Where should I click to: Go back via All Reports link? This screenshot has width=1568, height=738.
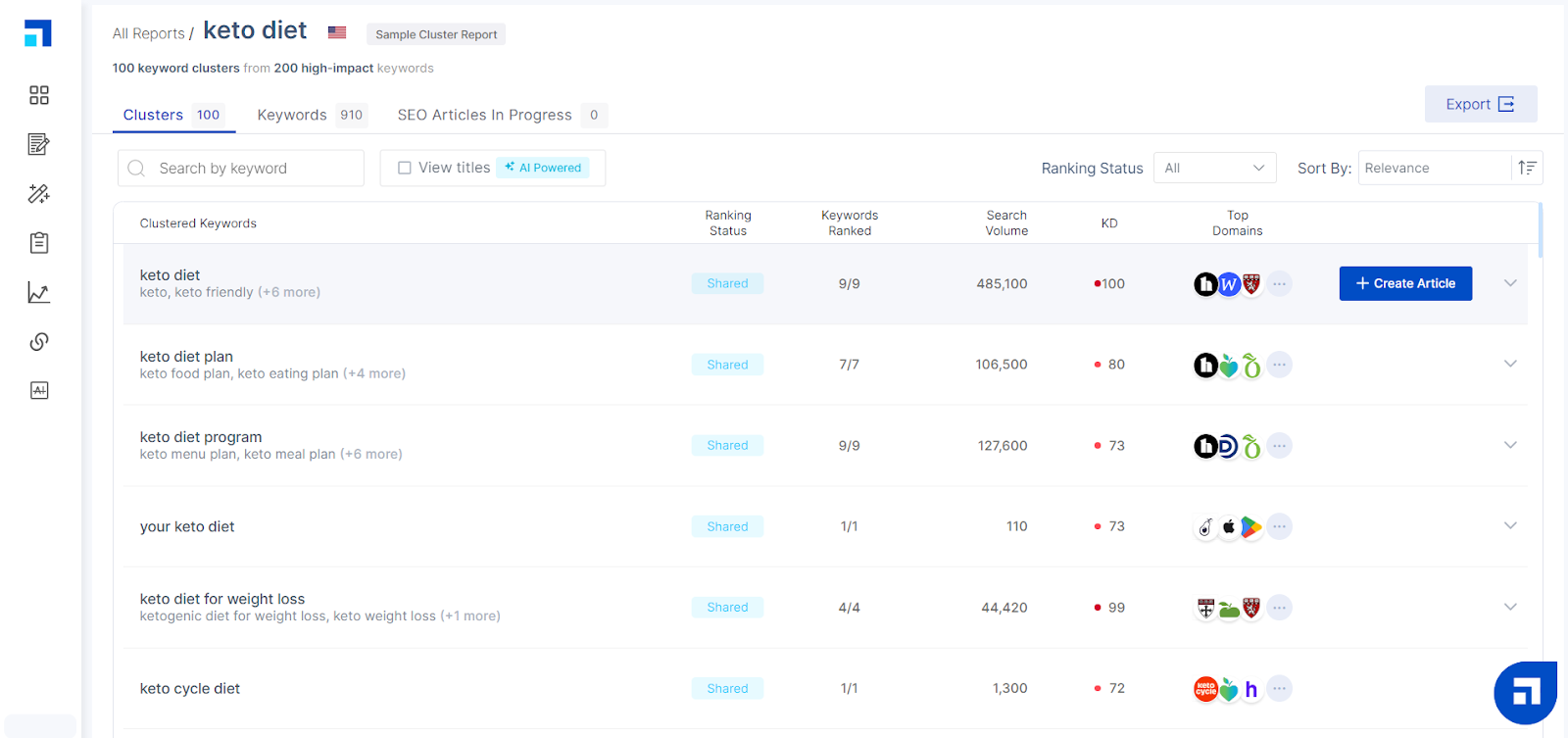click(148, 33)
